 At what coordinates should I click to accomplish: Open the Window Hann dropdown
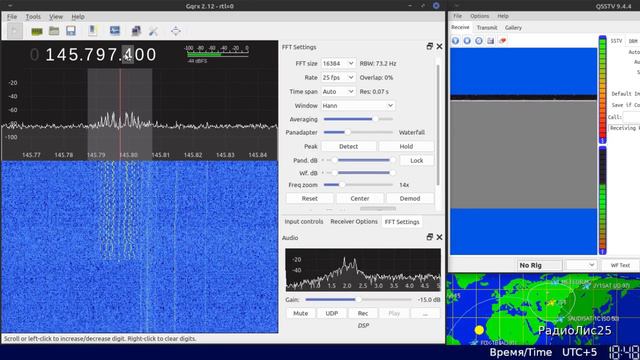pos(358,106)
